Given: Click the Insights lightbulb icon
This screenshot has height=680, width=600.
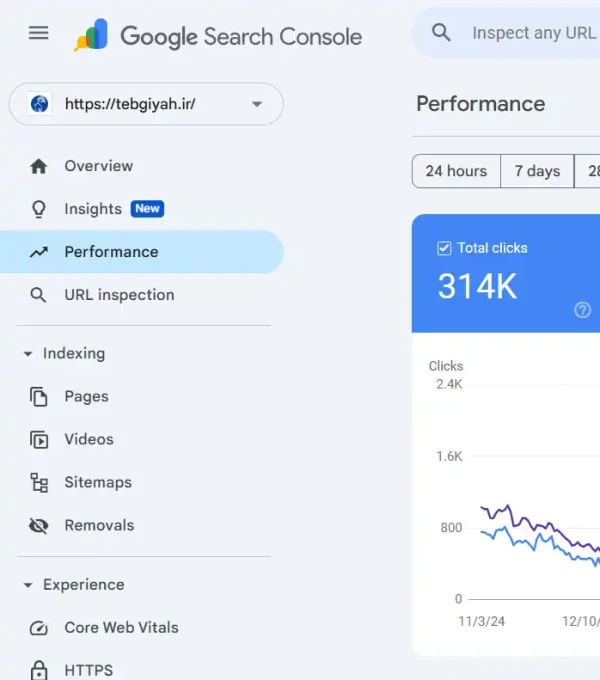Looking at the screenshot, I should point(39,209).
